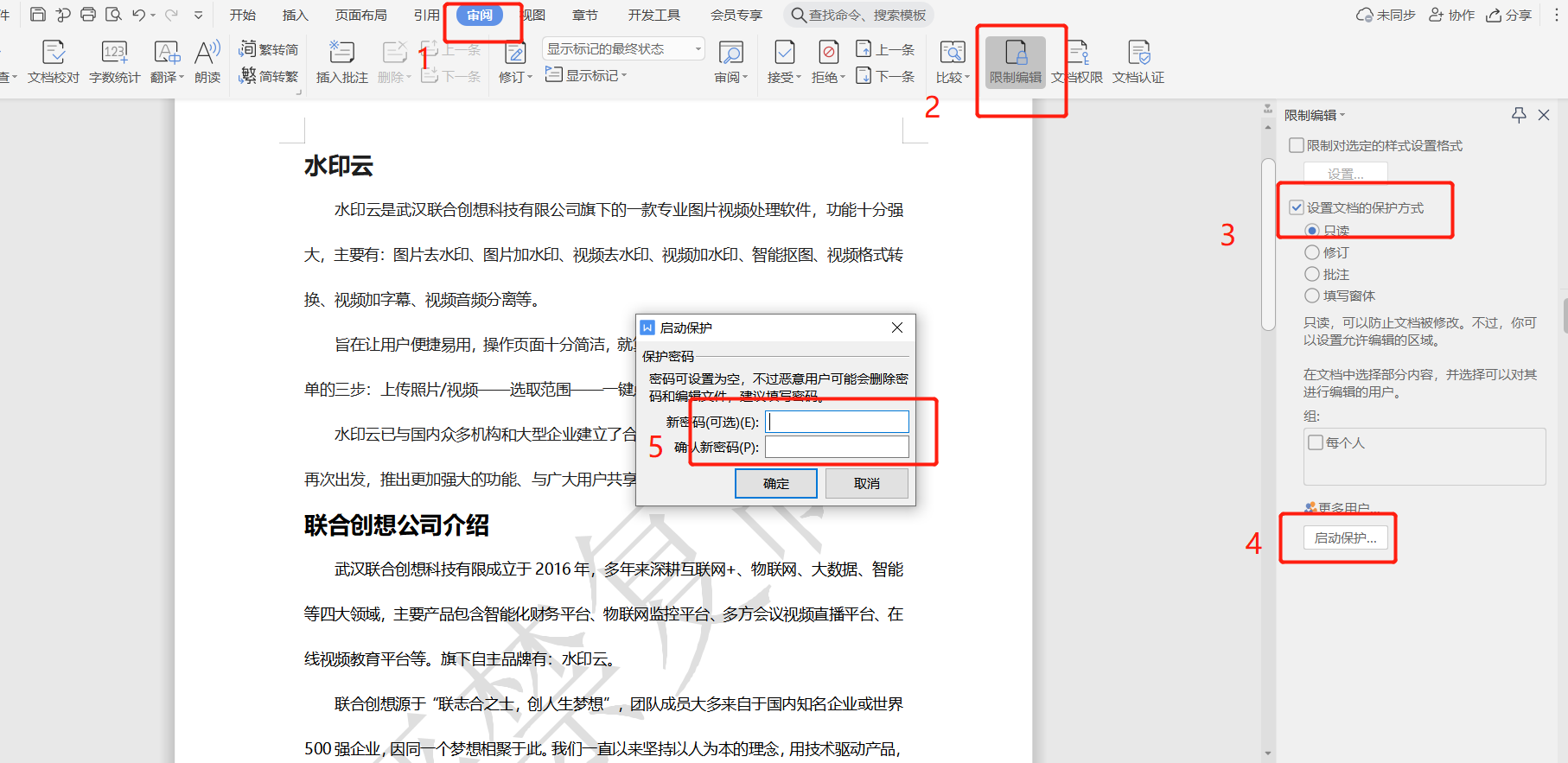Click 确定 in the 启动保护 dialog
Viewport: 1568px width, 763px height.
[776, 483]
